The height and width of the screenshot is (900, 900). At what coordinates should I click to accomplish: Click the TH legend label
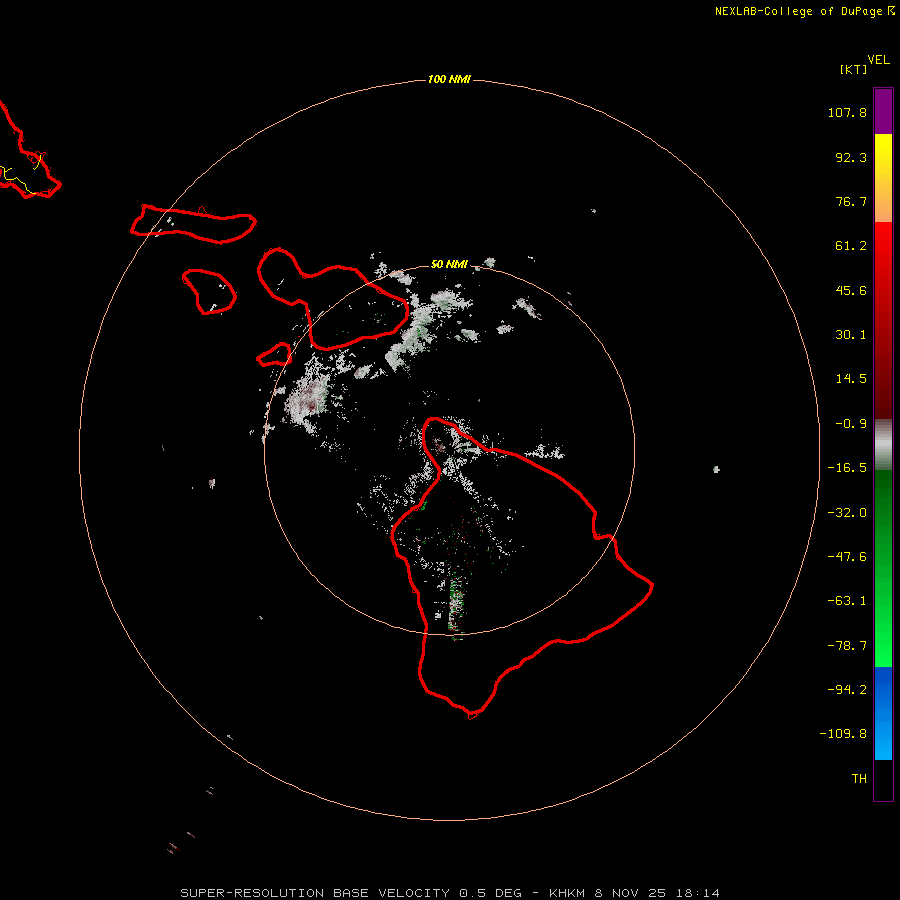(859, 778)
